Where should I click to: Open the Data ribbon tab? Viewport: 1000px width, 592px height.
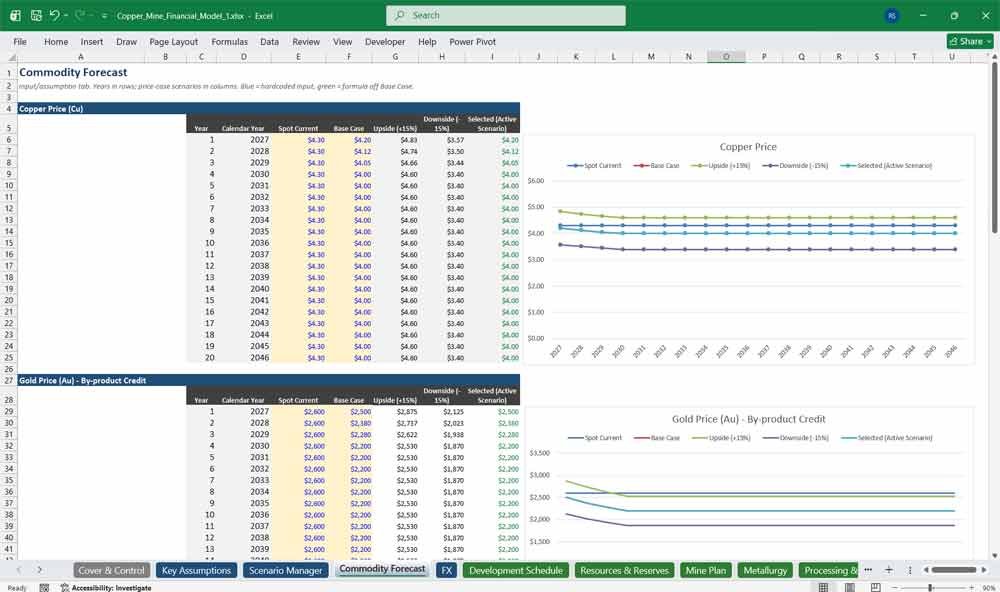point(269,41)
